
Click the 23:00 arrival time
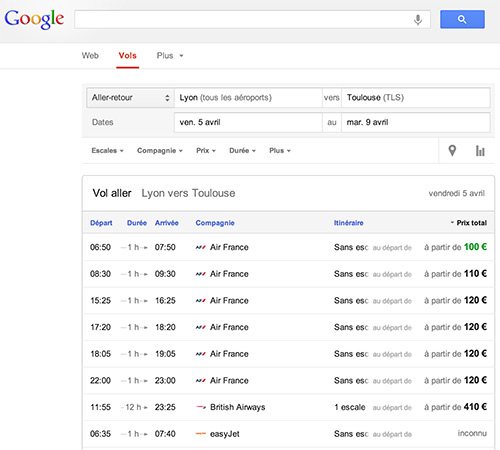pos(165,381)
